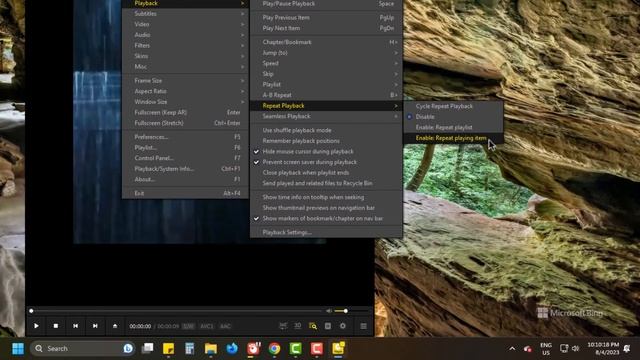Click the seek bar handle at start
Image resolution: width=640 pixels, height=360 pixels.
pos(31,311)
